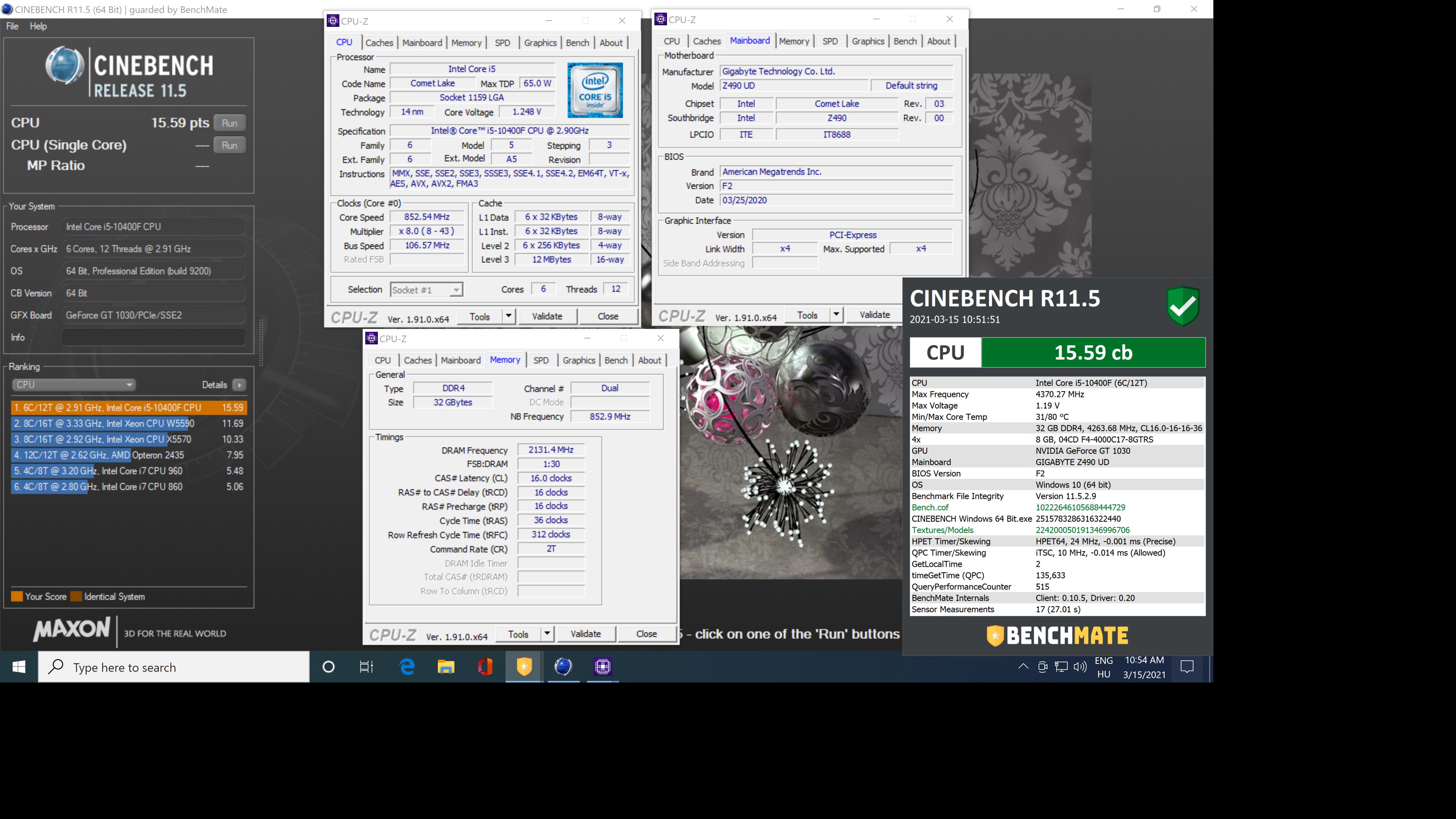
Task: Click the green 15.59 cb score bar
Action: pyautogui.click(x=1093, y=353)
